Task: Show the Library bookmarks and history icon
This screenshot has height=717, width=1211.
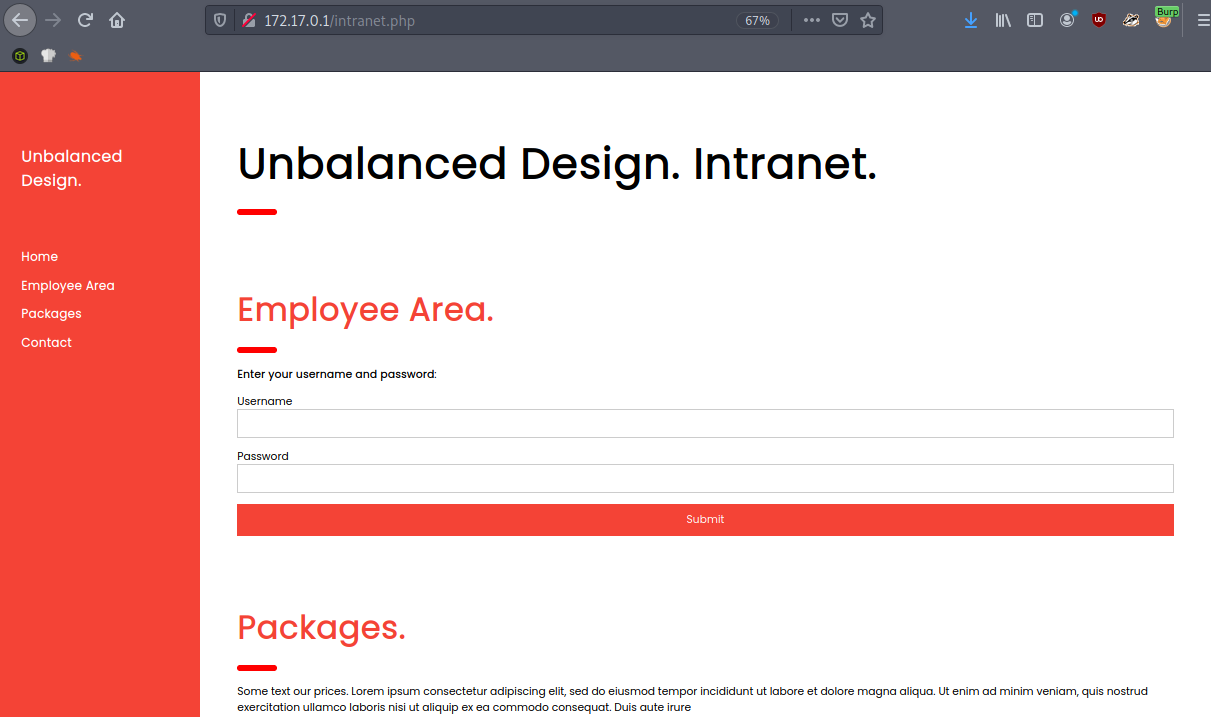Action: [x=1002, y=20]
